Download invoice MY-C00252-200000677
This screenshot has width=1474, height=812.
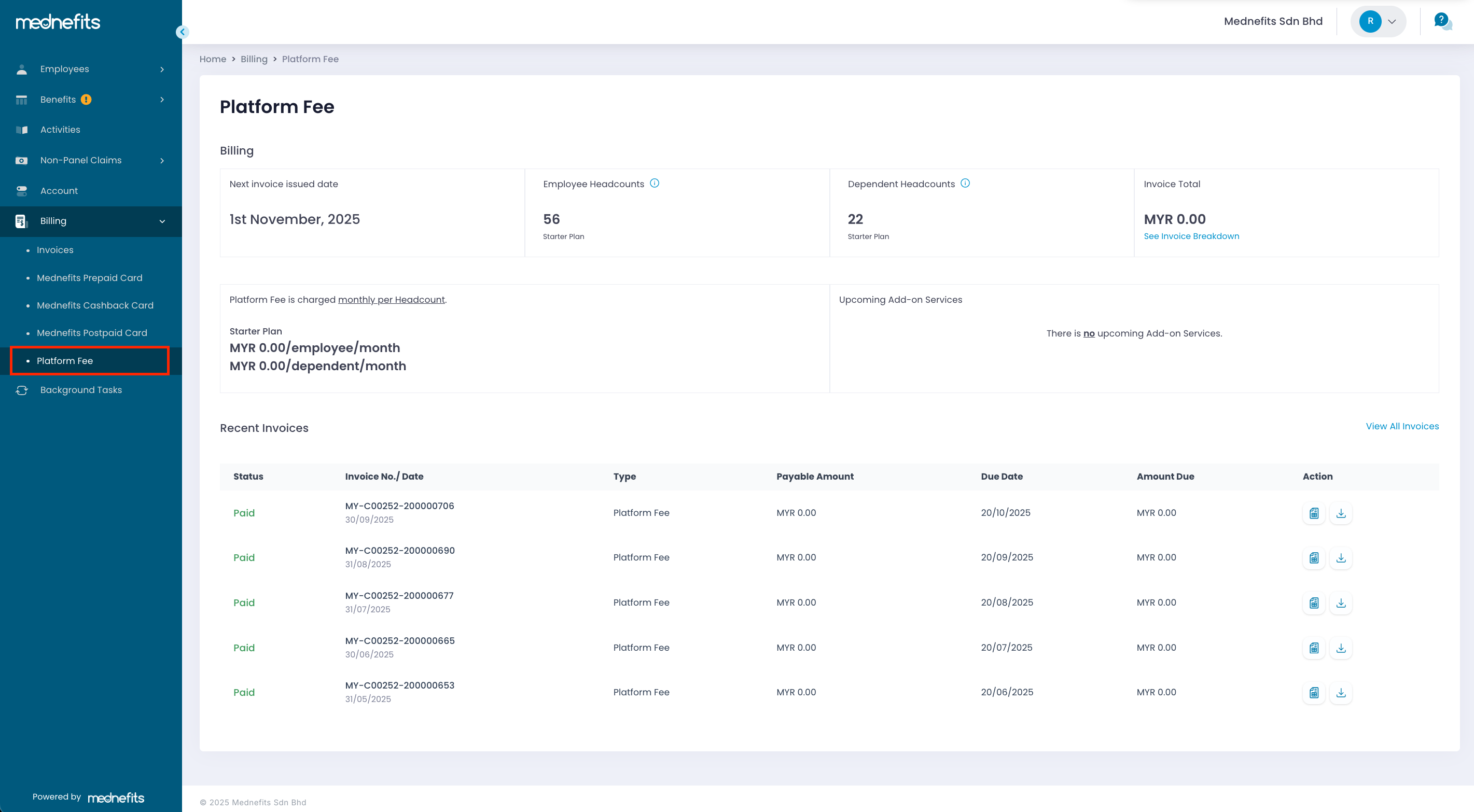(1341, 603)
